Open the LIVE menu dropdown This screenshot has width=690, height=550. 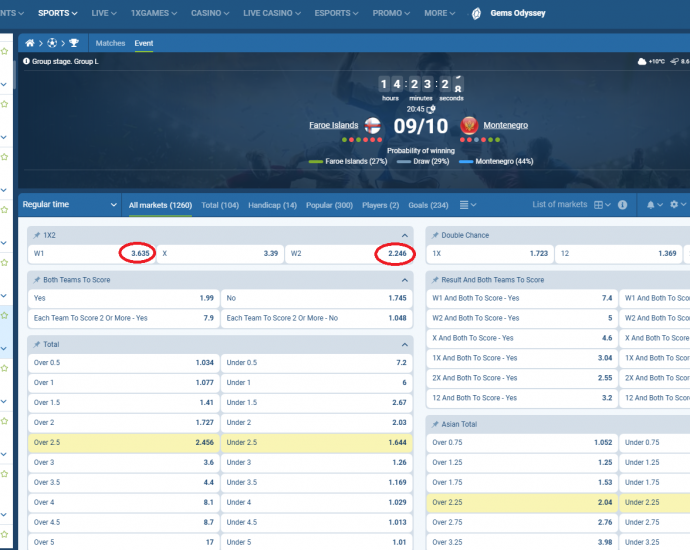104,13
